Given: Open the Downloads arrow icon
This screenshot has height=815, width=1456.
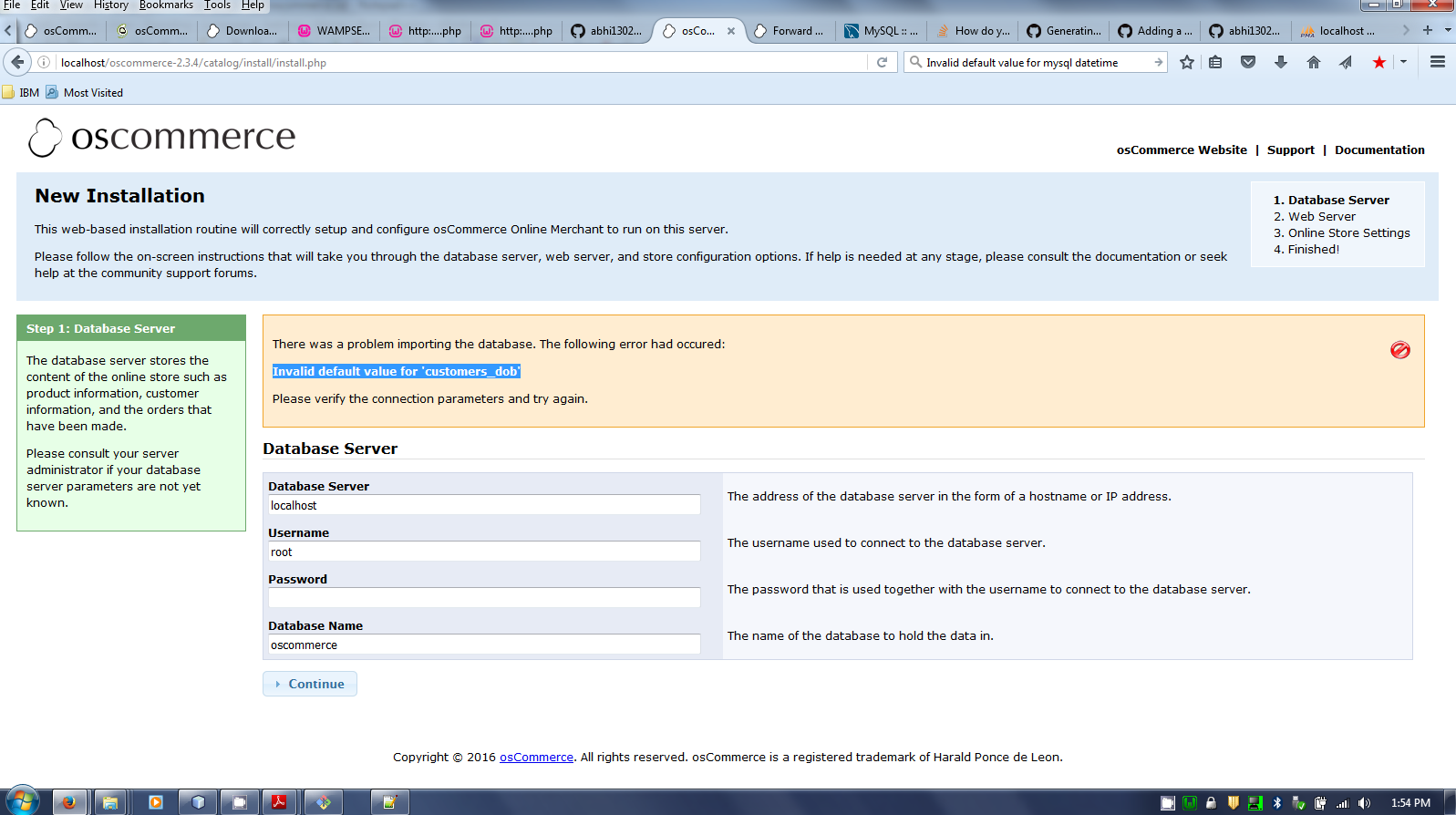Looking at the screenshot, I should pyautogui.click(x=1281, y=62).
